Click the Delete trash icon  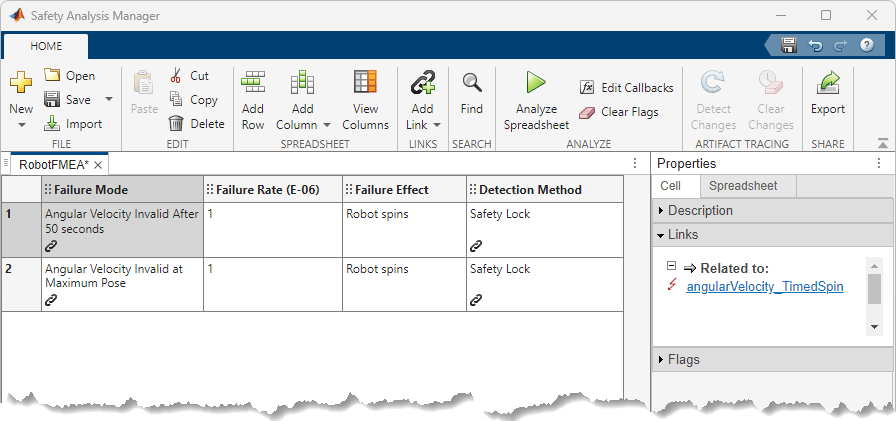pyautogui.click(x=177, y=124)
